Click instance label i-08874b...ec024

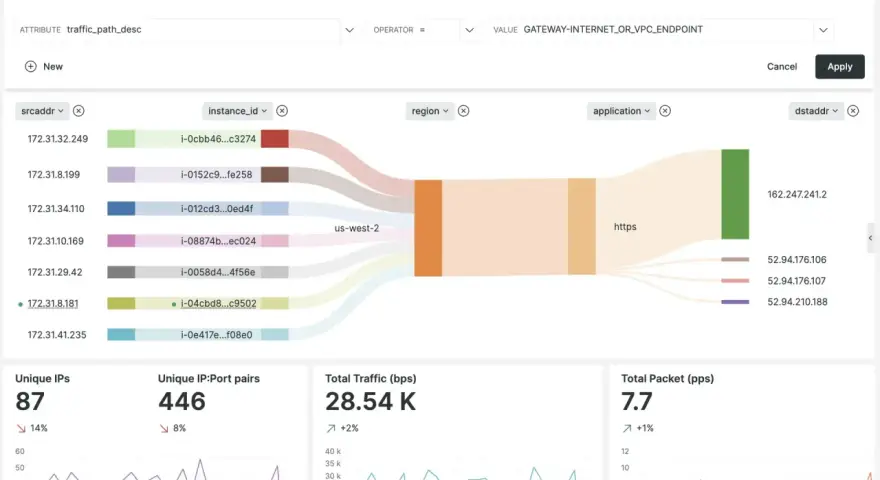218,241
